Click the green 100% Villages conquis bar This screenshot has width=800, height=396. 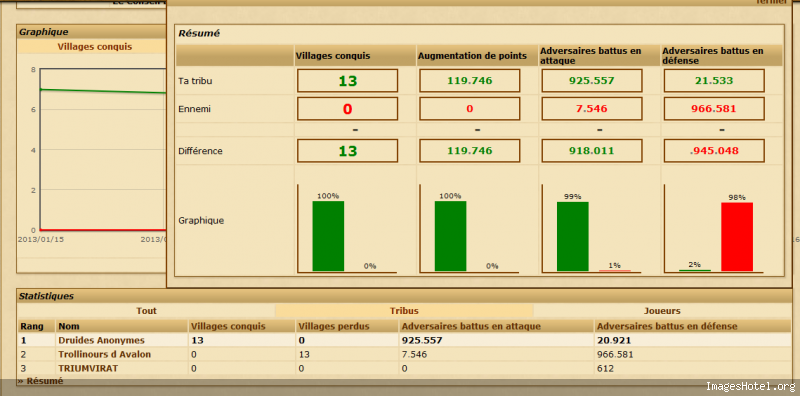tap(328, 236)
